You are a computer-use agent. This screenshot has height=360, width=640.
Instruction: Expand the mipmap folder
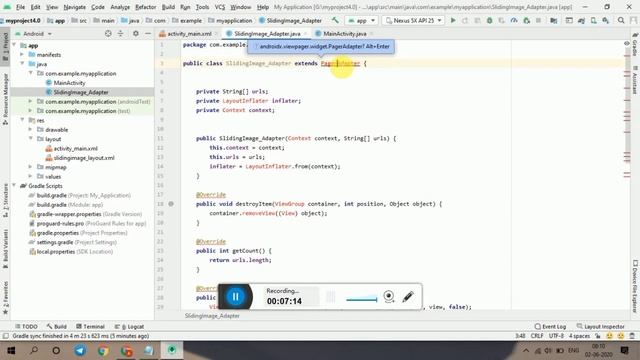30,167
